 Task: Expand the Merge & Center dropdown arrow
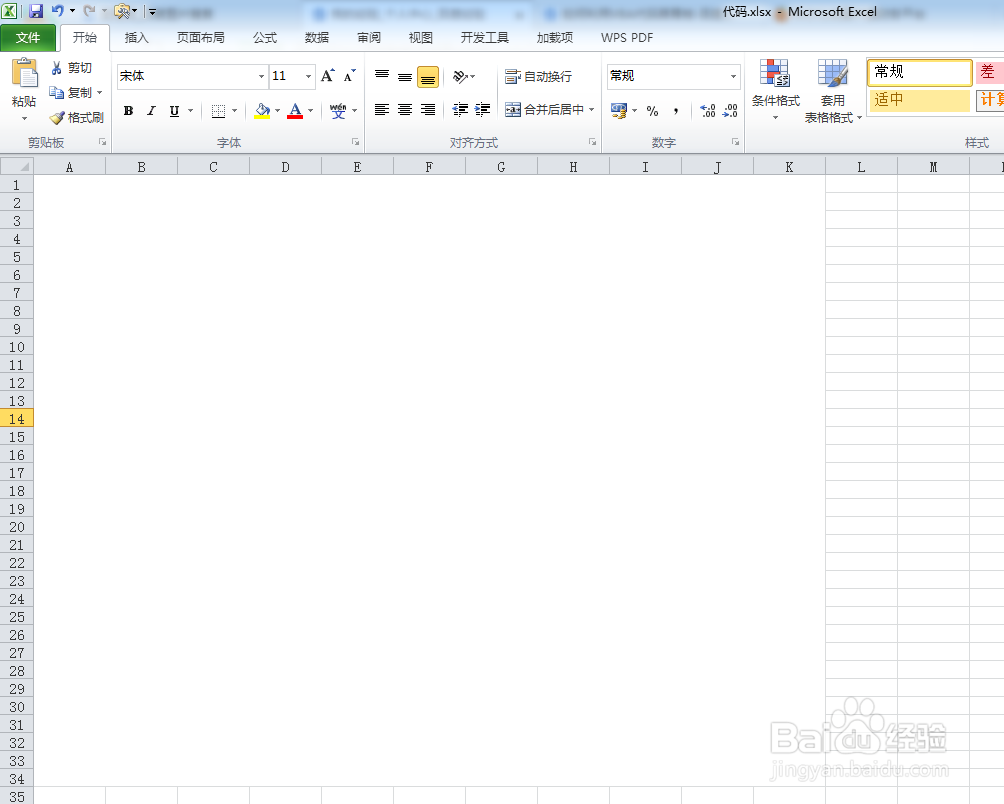[x=592, y=109]
